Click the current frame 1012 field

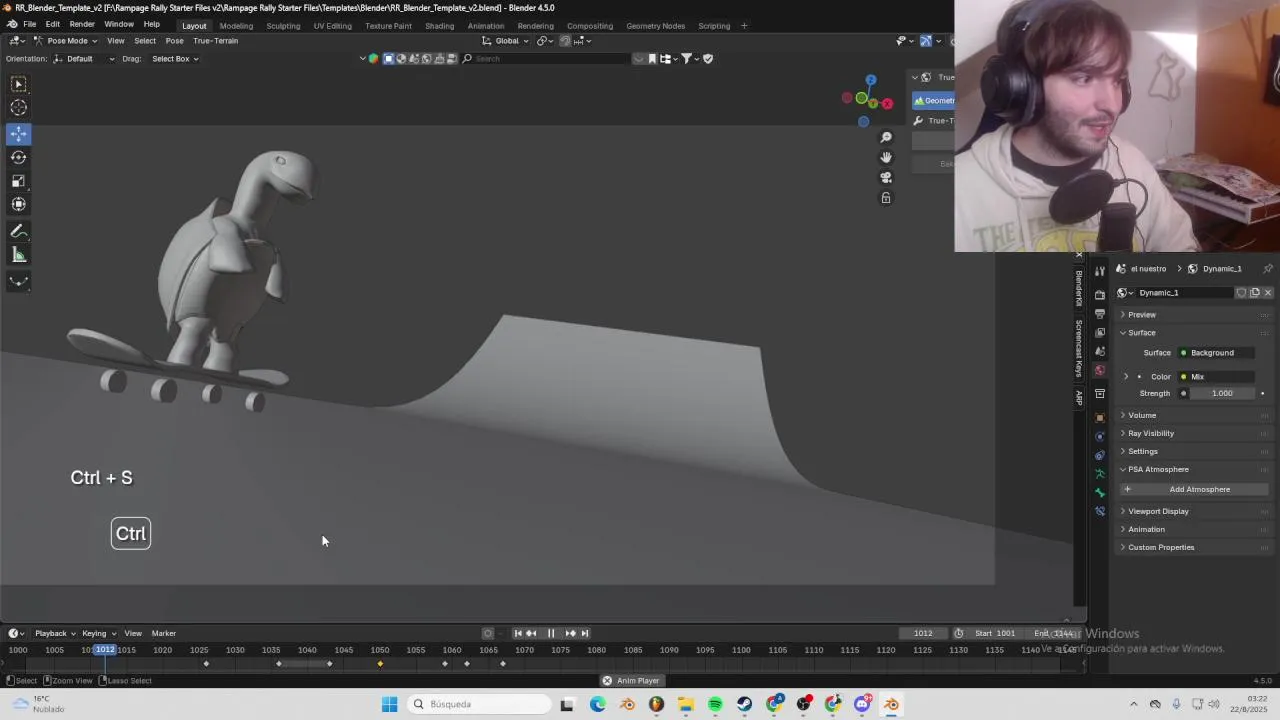[x=923, y=633]
